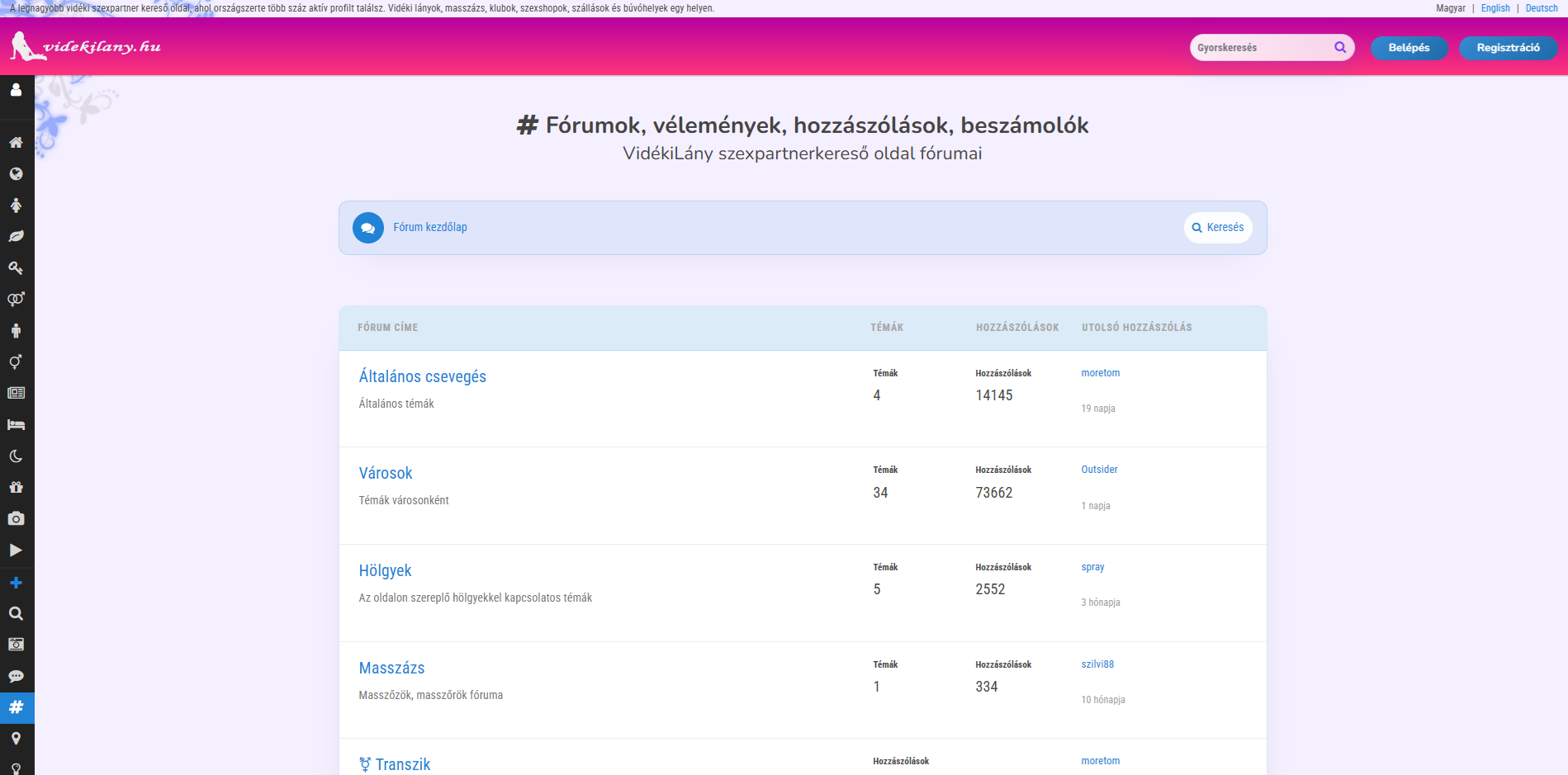Switch language to Deutsch
Screen dimensions: 1568x775
pos(1542,8)
